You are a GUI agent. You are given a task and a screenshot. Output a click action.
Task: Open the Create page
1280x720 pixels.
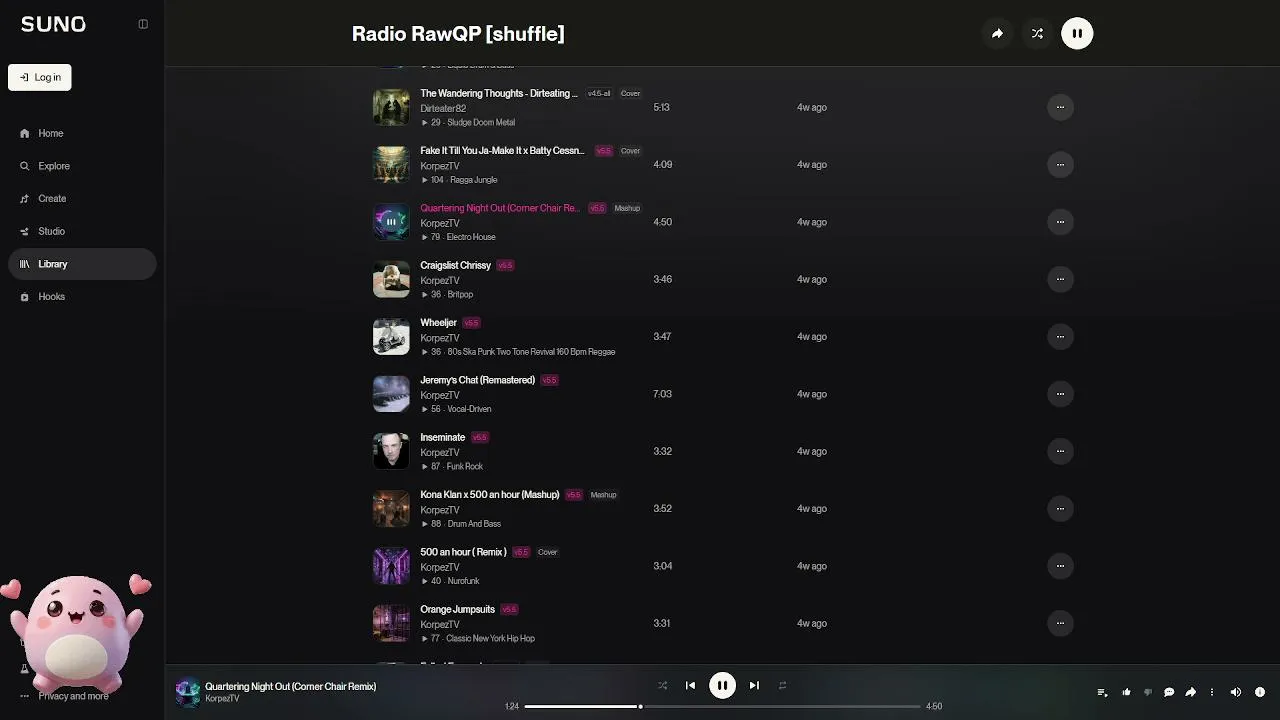pyautogui.click(x=82, y=199)
